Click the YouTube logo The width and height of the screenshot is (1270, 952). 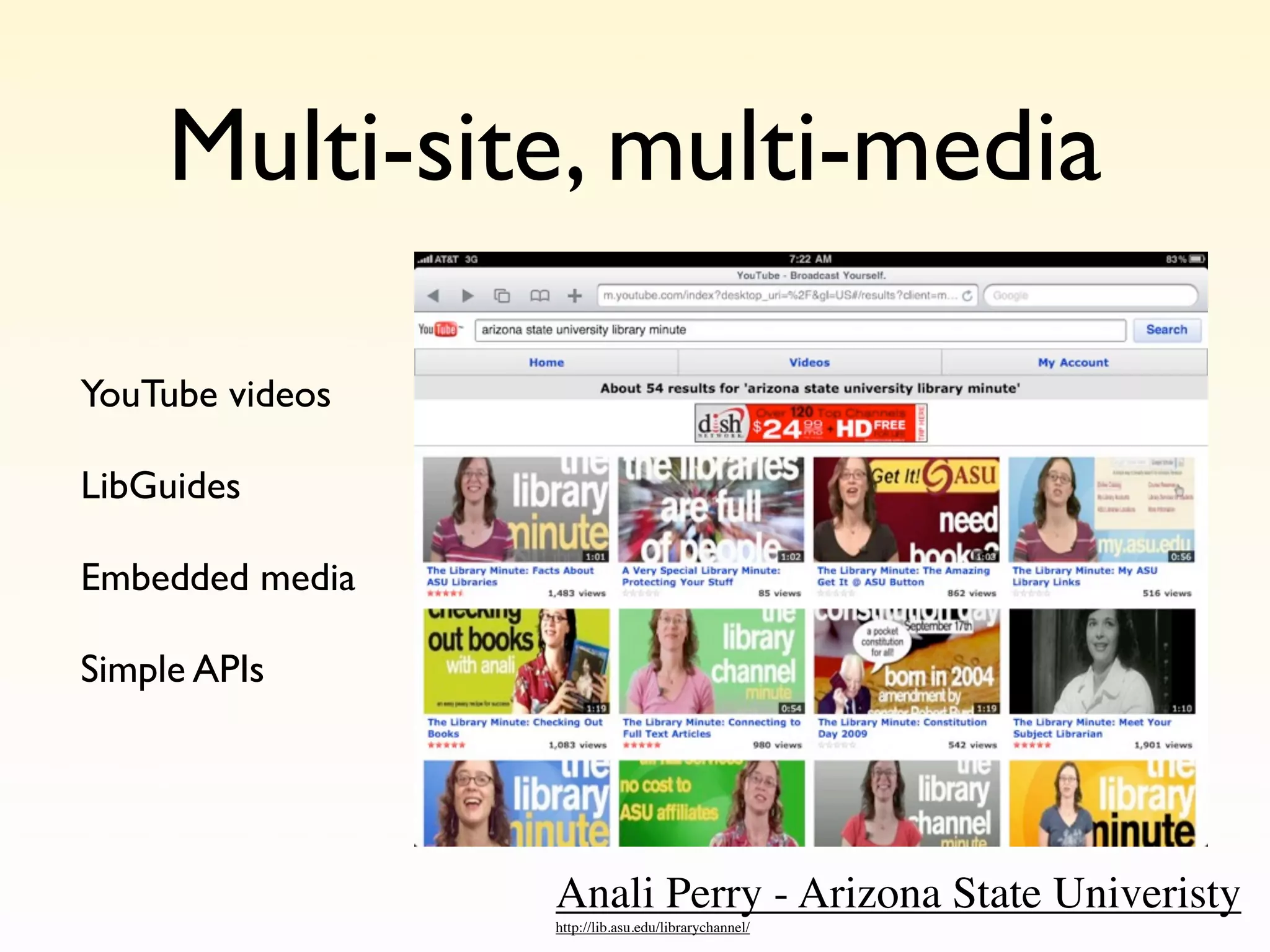tap(440, 329)
